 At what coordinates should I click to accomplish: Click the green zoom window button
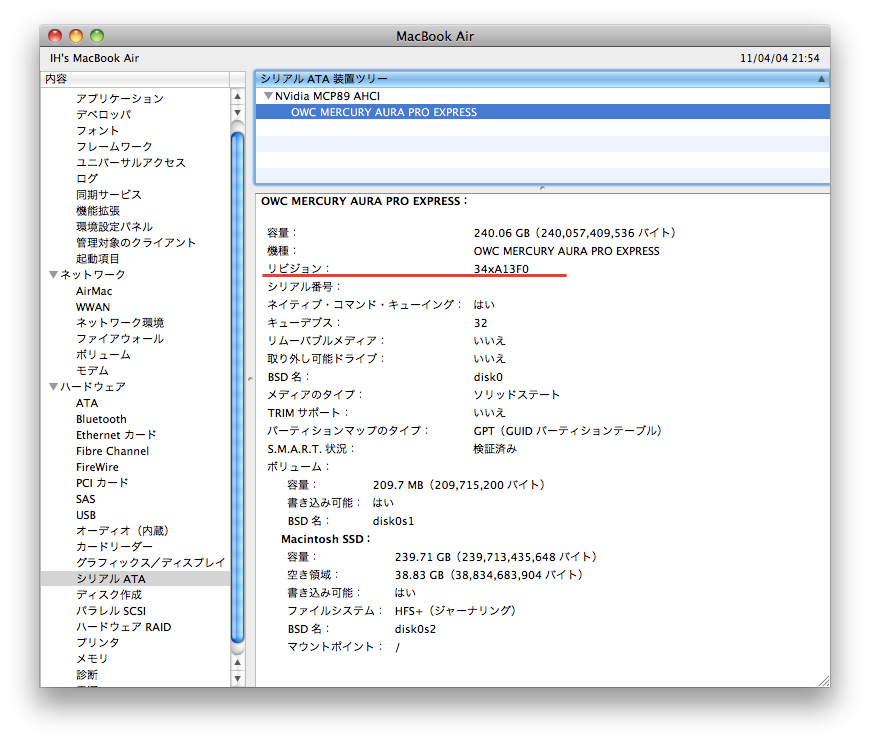pyautogui.click(x=97, y=36)
